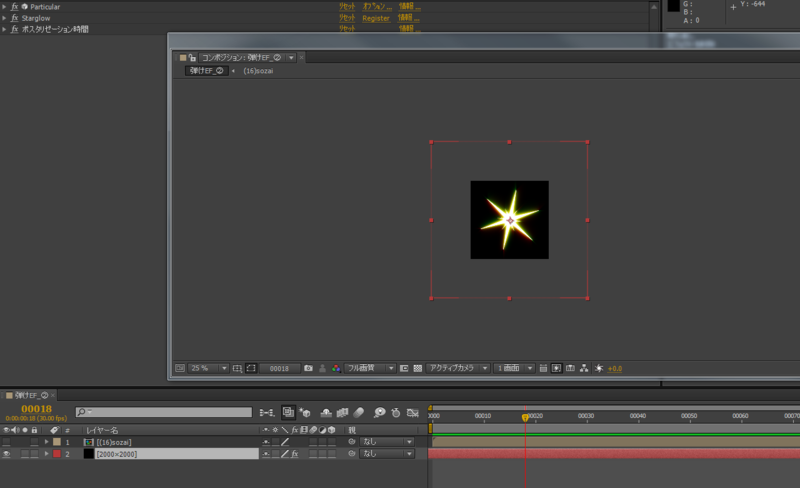Toggle the live update button
This screenshot has width=800, height=488.
[x=288, y=412]
